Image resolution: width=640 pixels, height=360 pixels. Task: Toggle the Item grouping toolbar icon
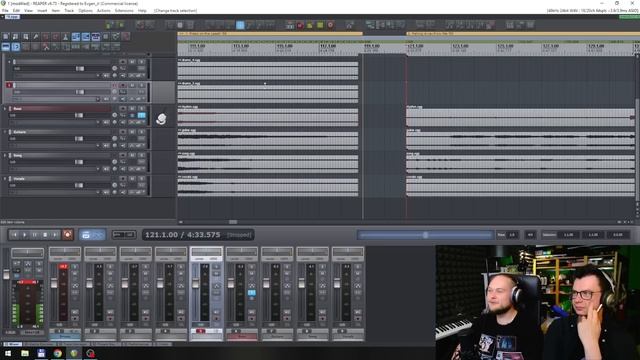[86, 37]
